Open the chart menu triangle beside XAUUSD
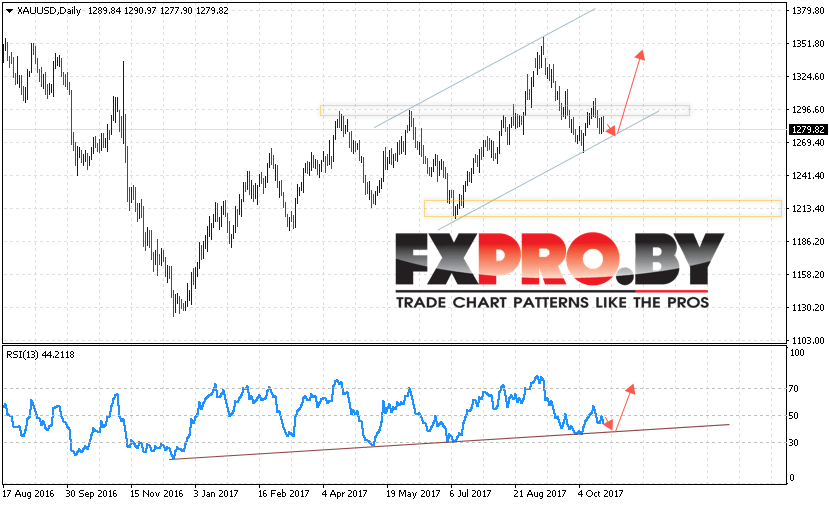 click(10, 11)
